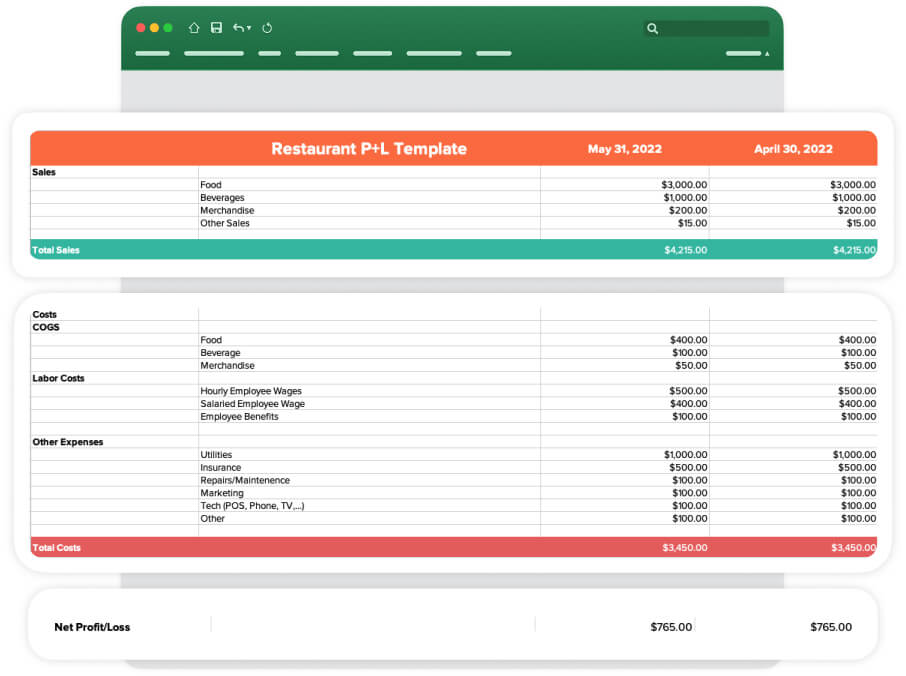Click the Beverages row label
Viewport: 906px width, 676px height.
click(x=222, y=198)
